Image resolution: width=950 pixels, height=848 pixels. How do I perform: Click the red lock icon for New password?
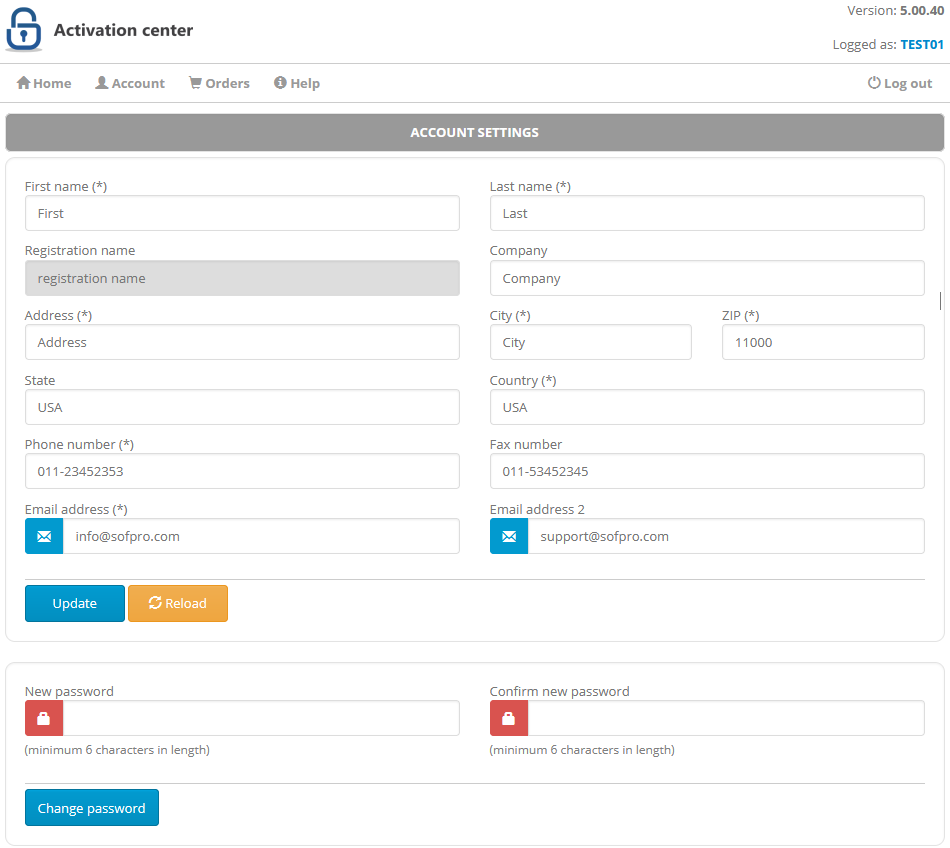click(44, 718)
